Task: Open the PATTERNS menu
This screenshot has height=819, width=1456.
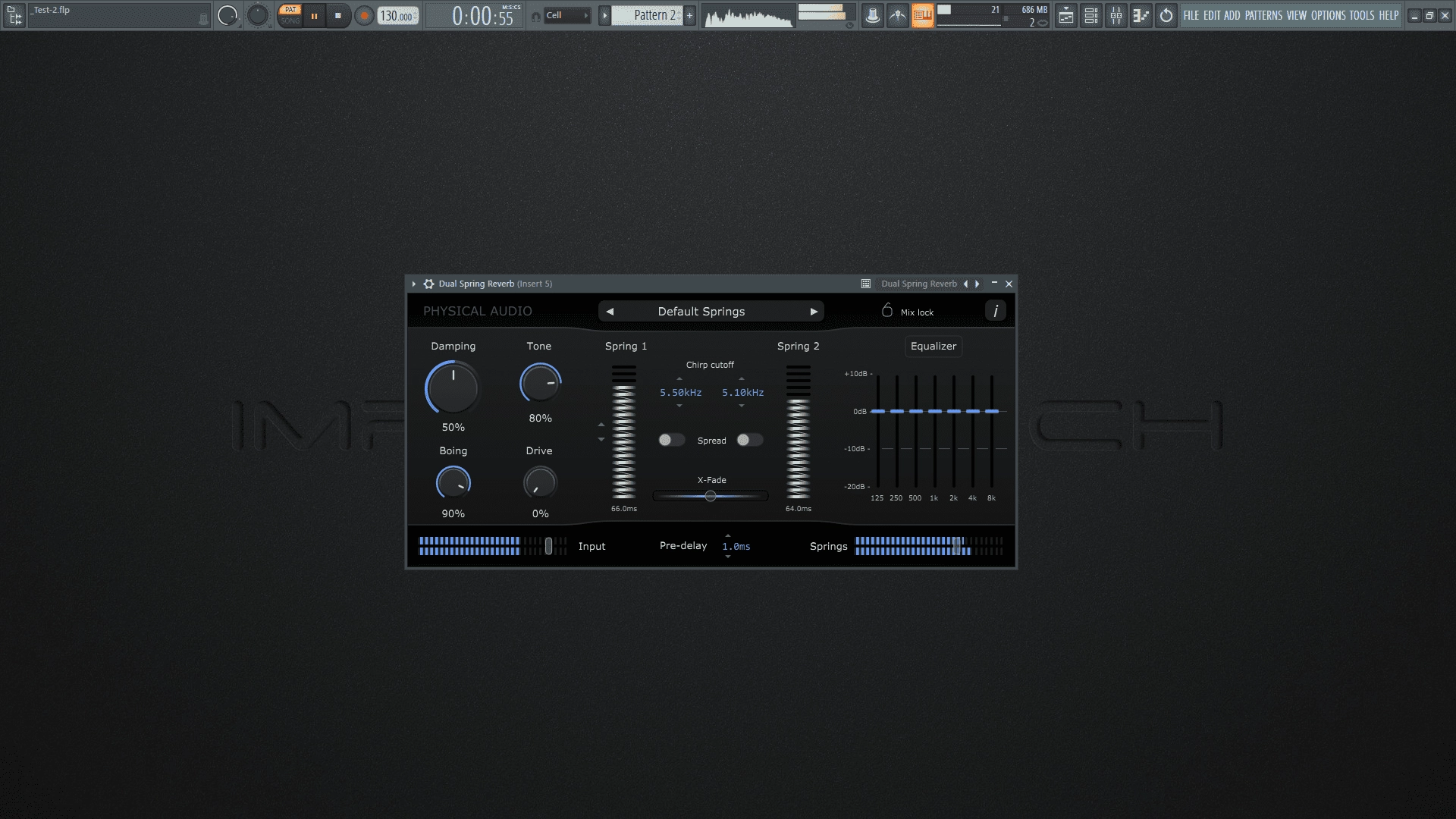Action: (1263, 15)
